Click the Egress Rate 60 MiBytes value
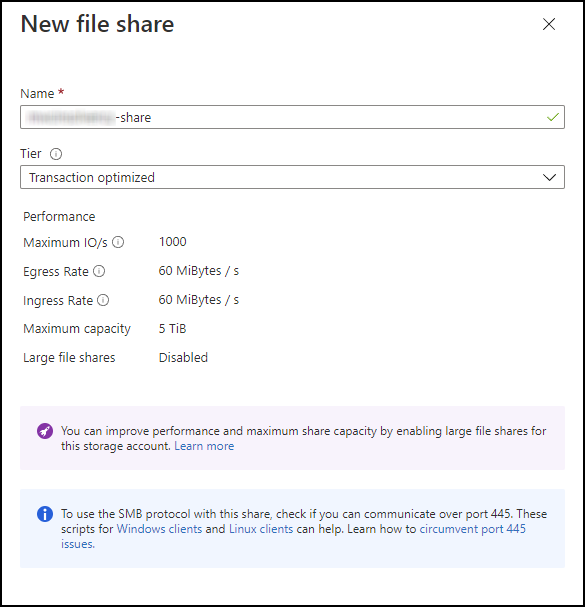 199,271
